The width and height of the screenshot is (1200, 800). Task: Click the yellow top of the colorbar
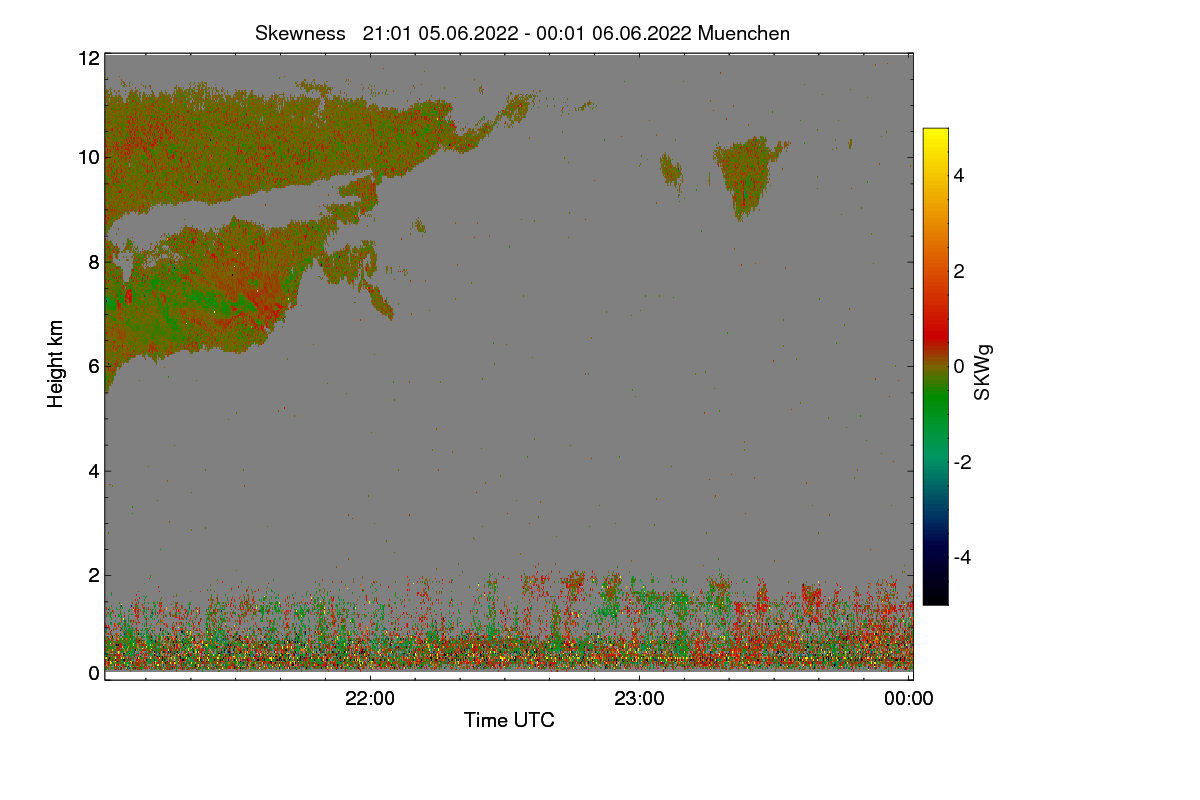(x=935, y=138)
